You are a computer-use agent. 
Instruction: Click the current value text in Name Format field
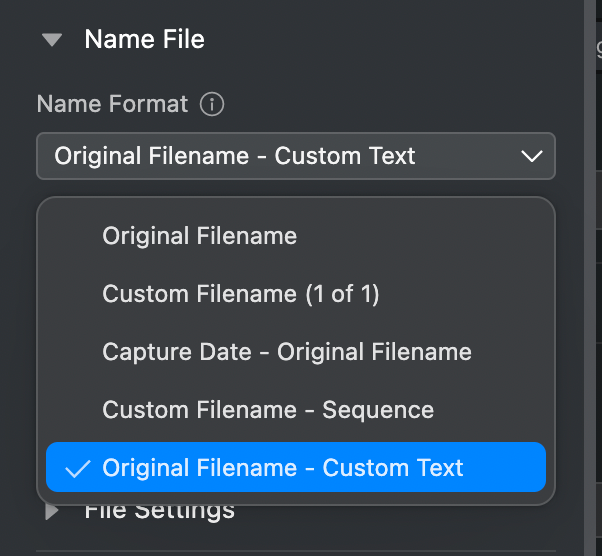coord(235,156)
